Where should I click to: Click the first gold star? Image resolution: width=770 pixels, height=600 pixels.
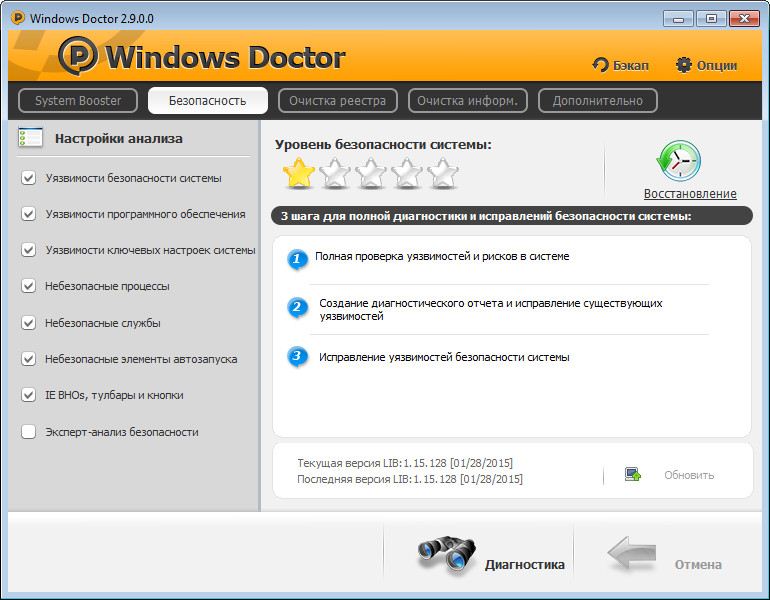[298, 173]
